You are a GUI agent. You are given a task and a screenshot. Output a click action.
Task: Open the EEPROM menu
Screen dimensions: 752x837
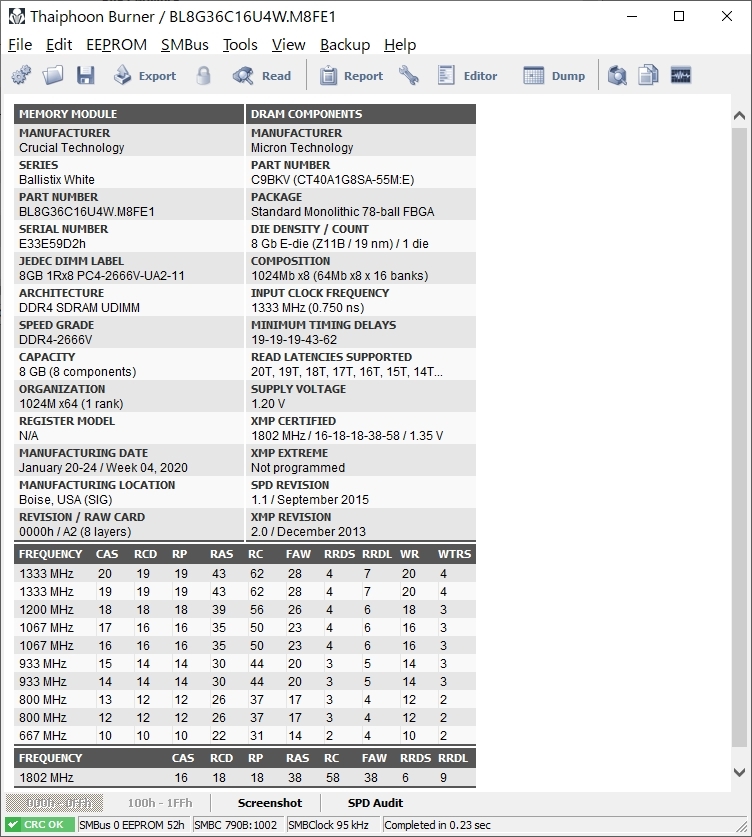116,45
